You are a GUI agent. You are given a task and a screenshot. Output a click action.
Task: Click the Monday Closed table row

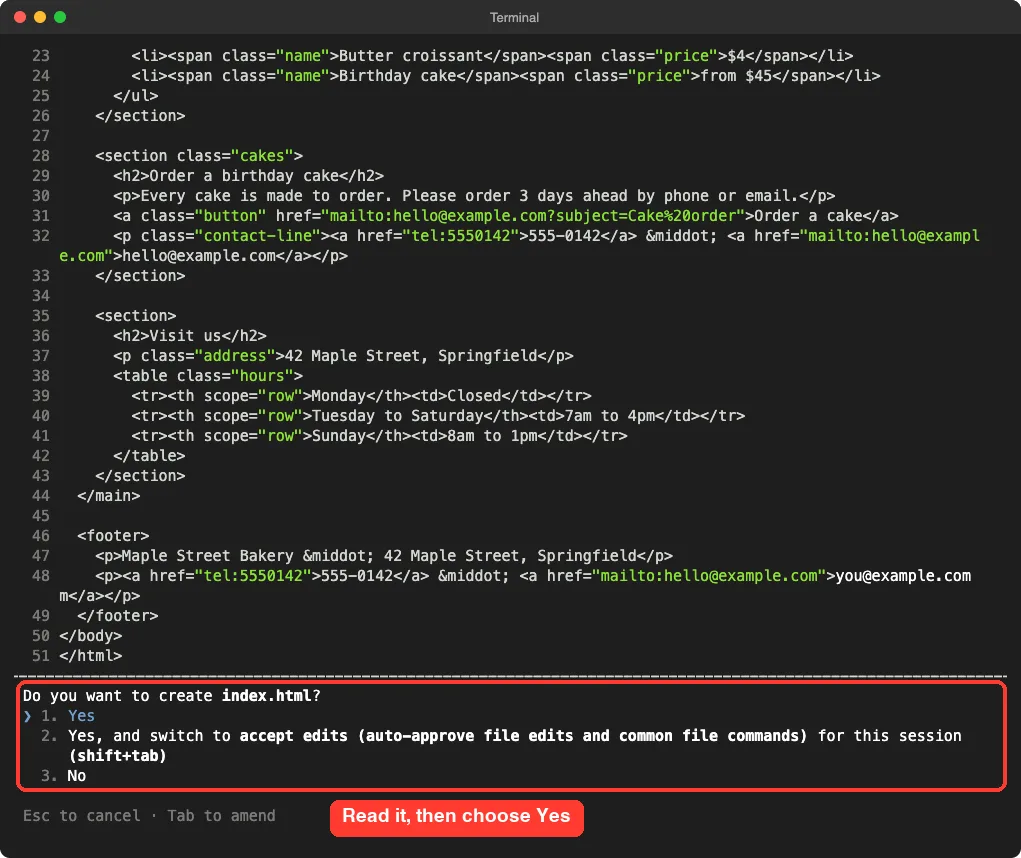click(x=361, y=396)
